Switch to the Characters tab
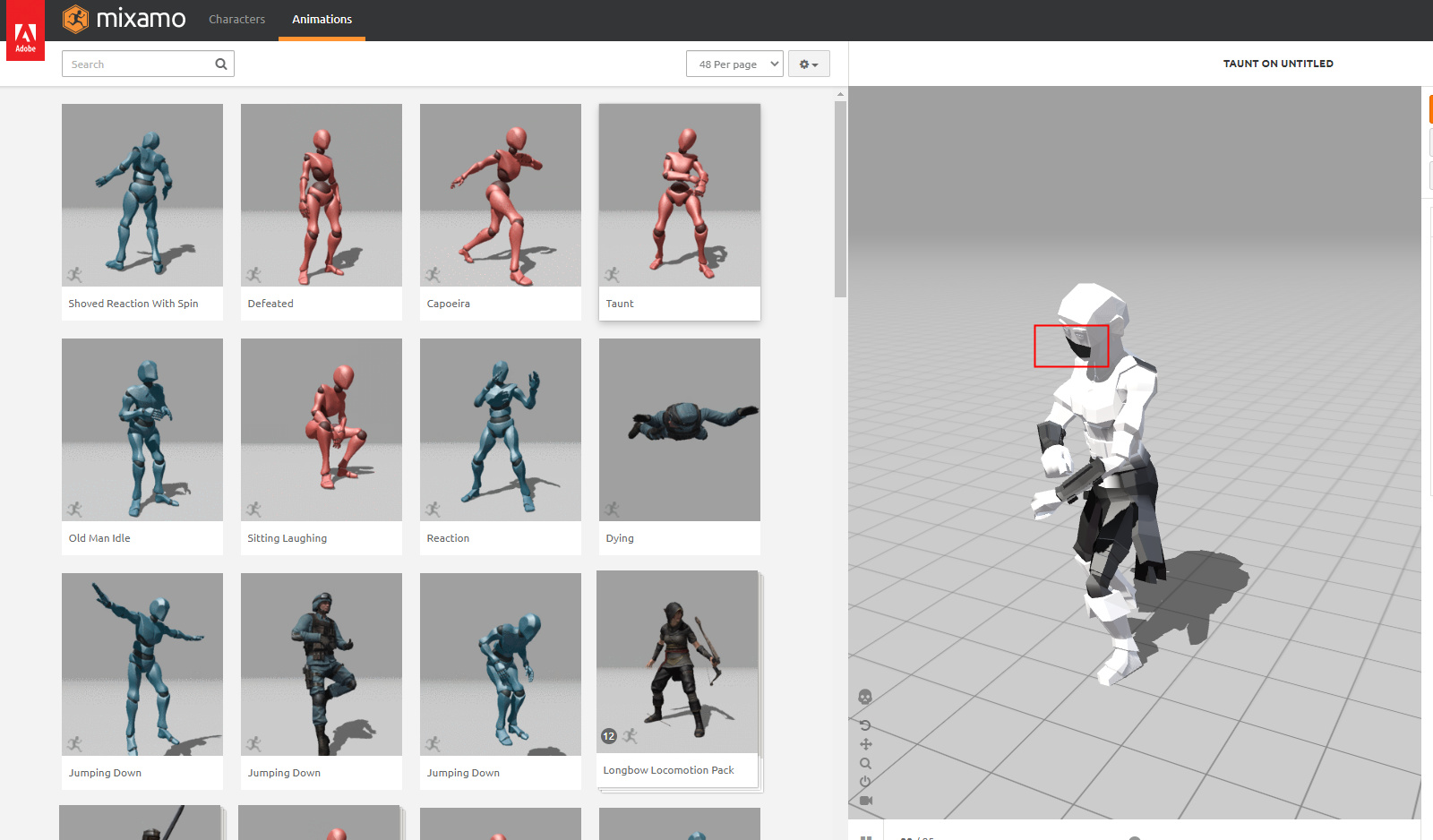This screenshot has width=1433, height=840. coord(236,19)
